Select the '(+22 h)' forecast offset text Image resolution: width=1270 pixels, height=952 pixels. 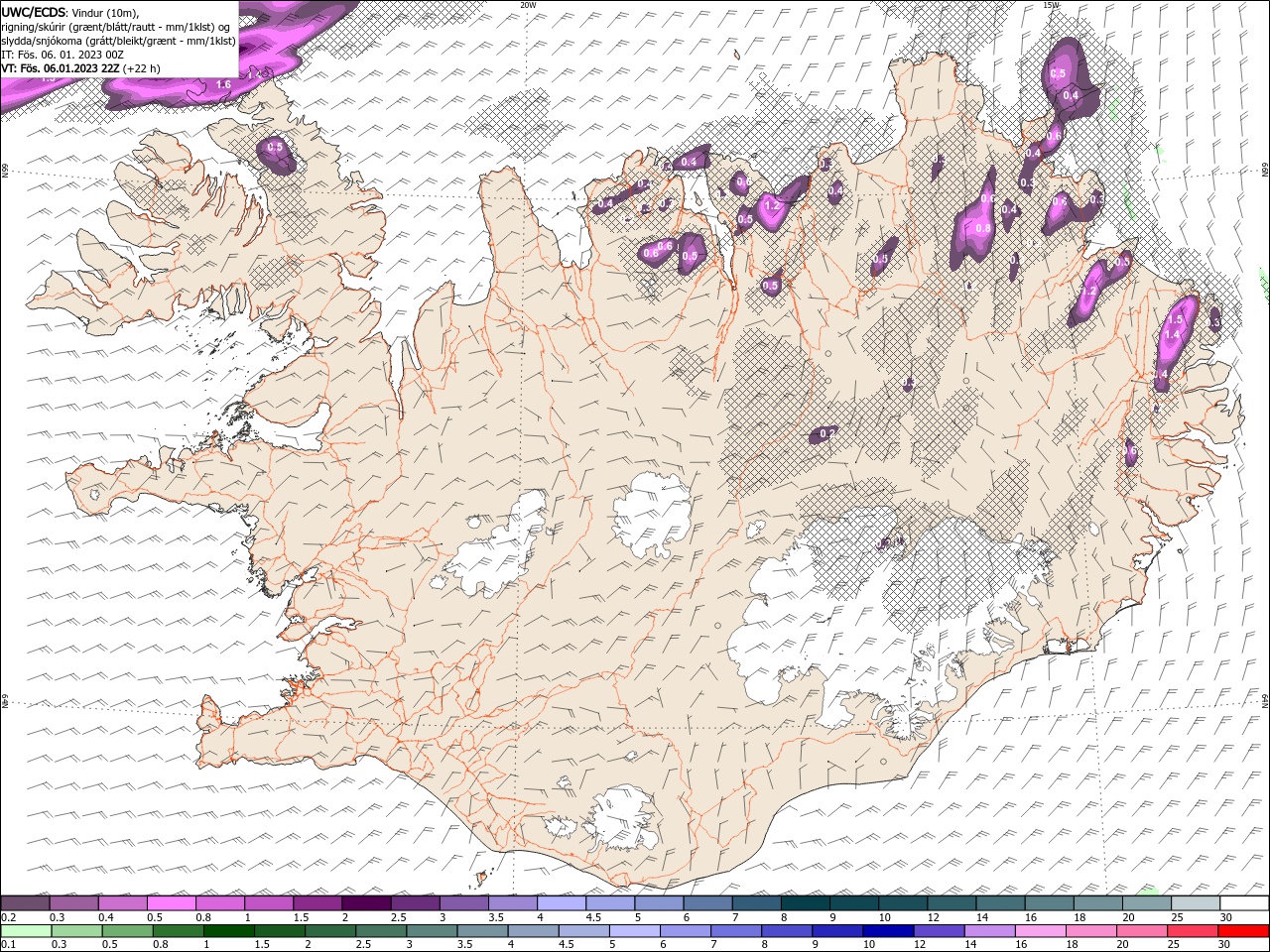point(143,68)
